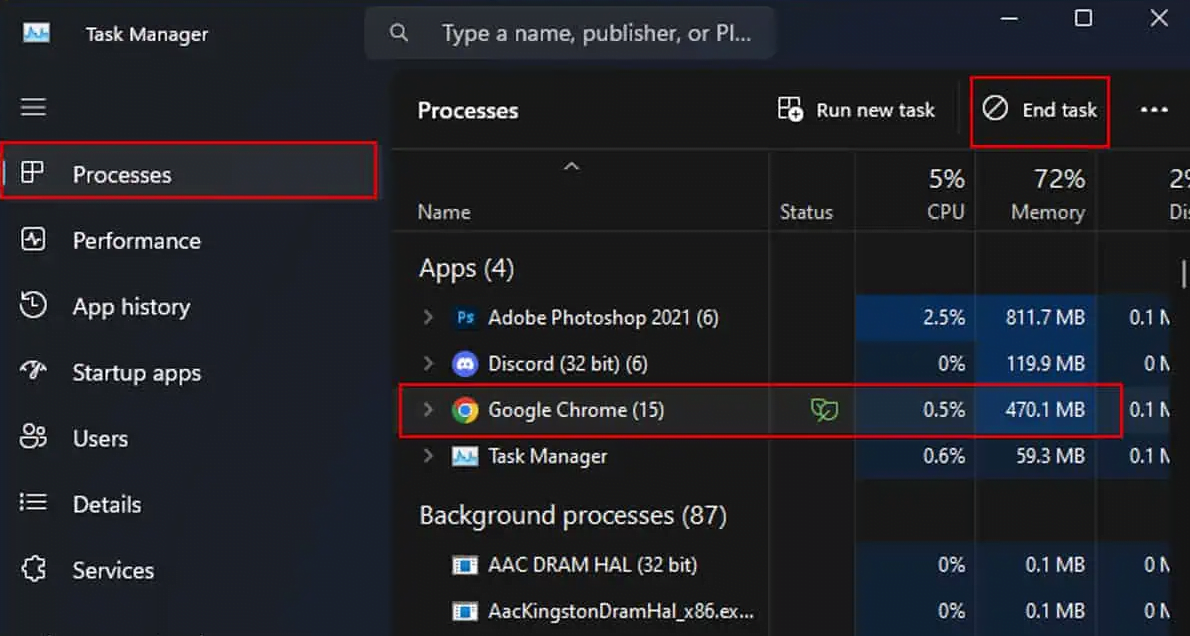Select the Discord (32 bit) (6) row
The image size is (1190, 636).
782,364
